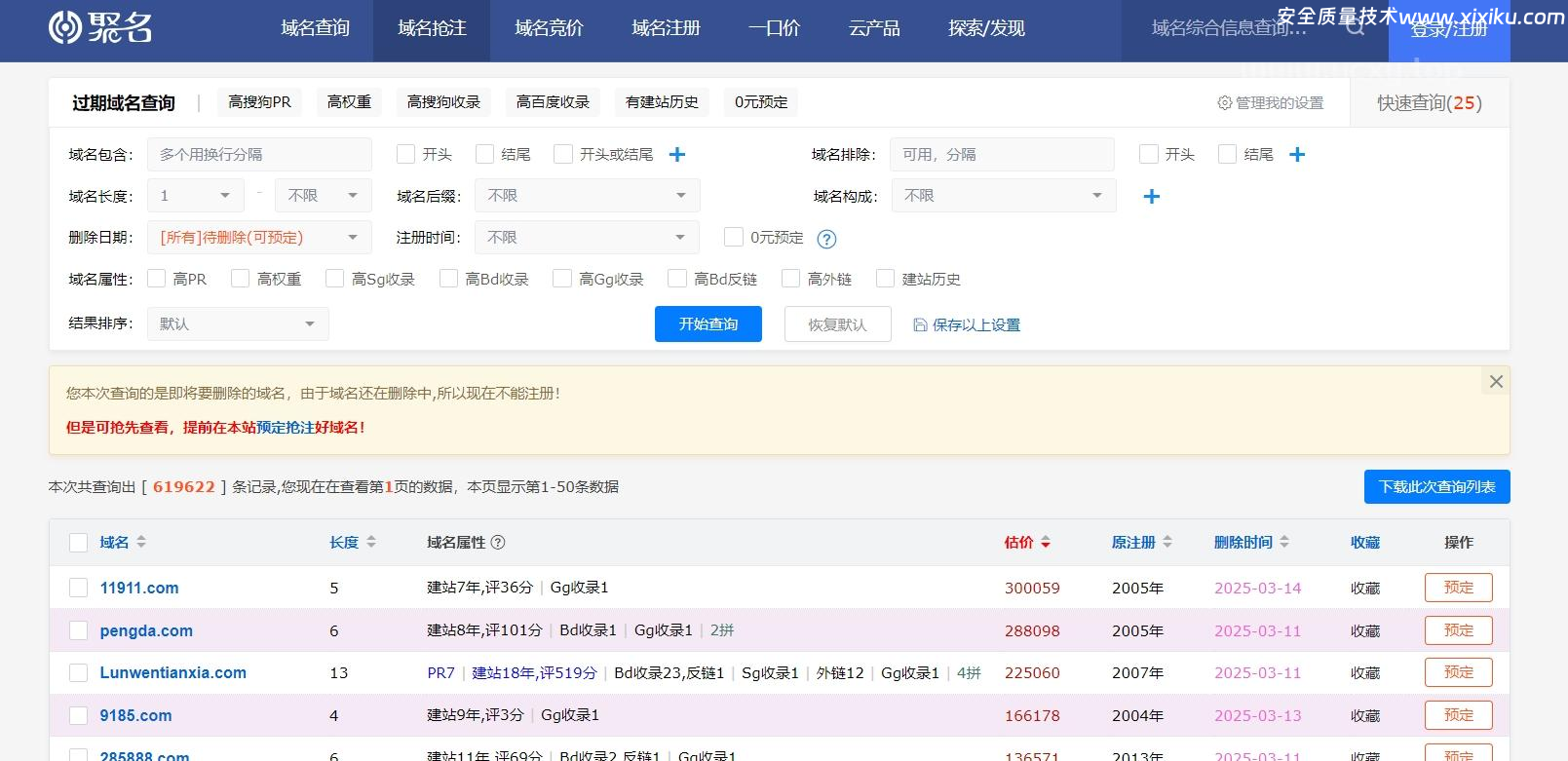
Task: Open the 域名竞价 nav menu
Action: coord(549,28)
